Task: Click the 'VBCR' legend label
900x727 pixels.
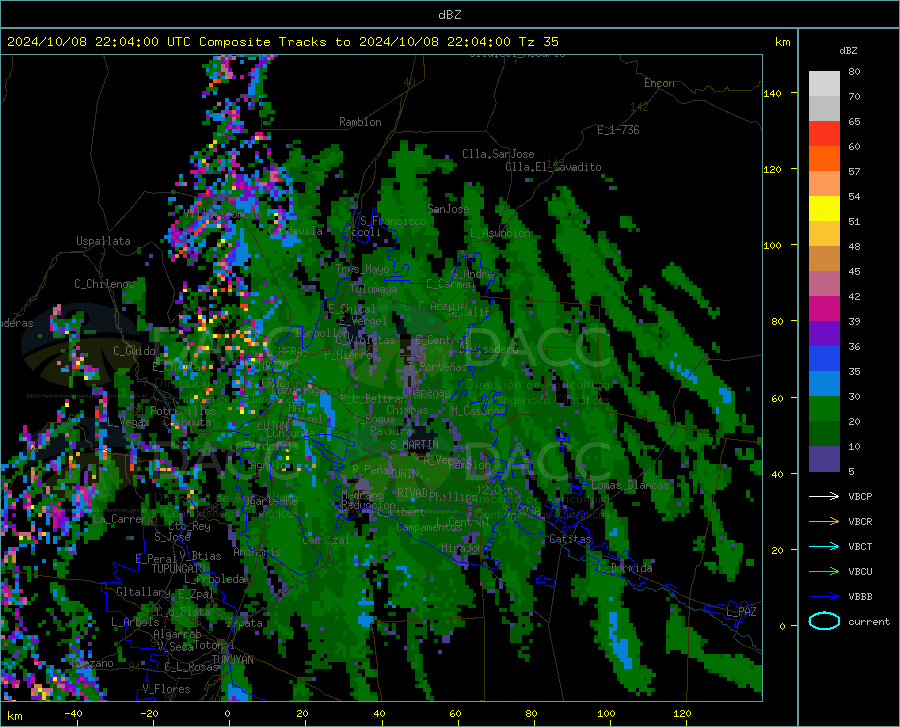Action: (x=860, y=522)
